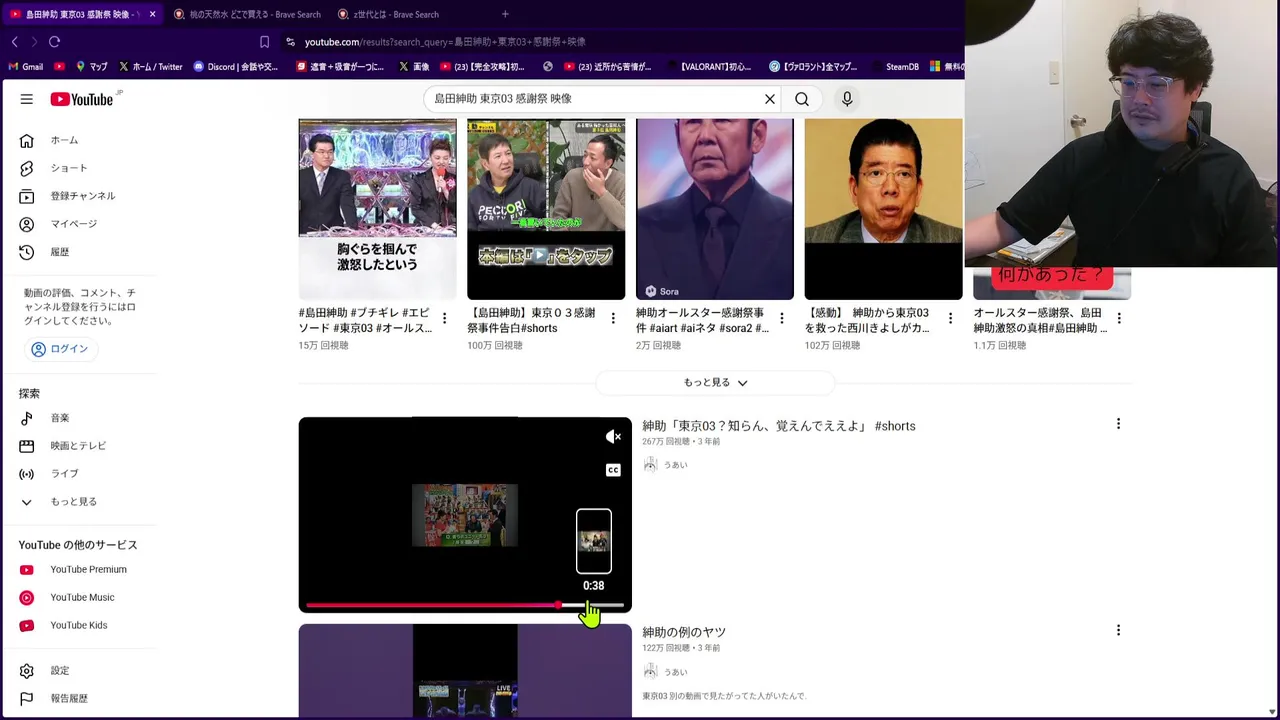
Task: Clear the search box with the X icon
Action: 770,99
